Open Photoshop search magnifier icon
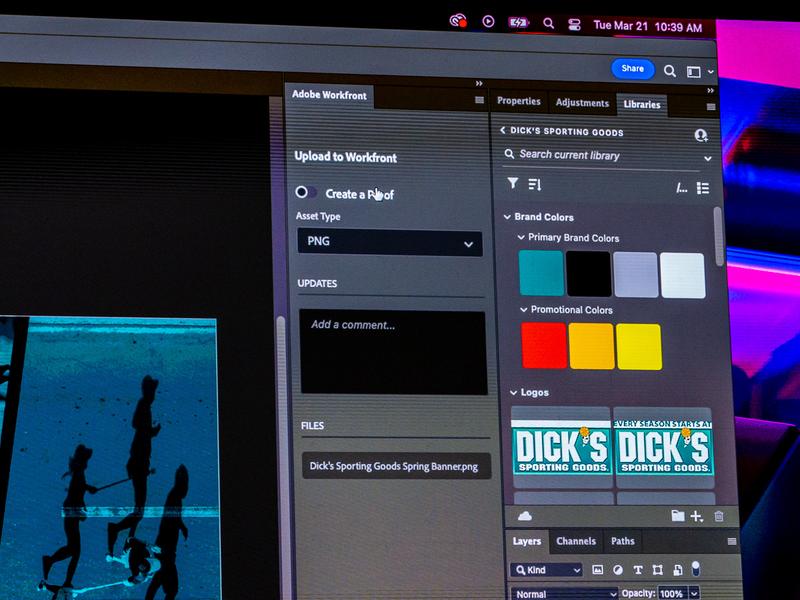This screenshot has height=600, width=800. (670, 71)
